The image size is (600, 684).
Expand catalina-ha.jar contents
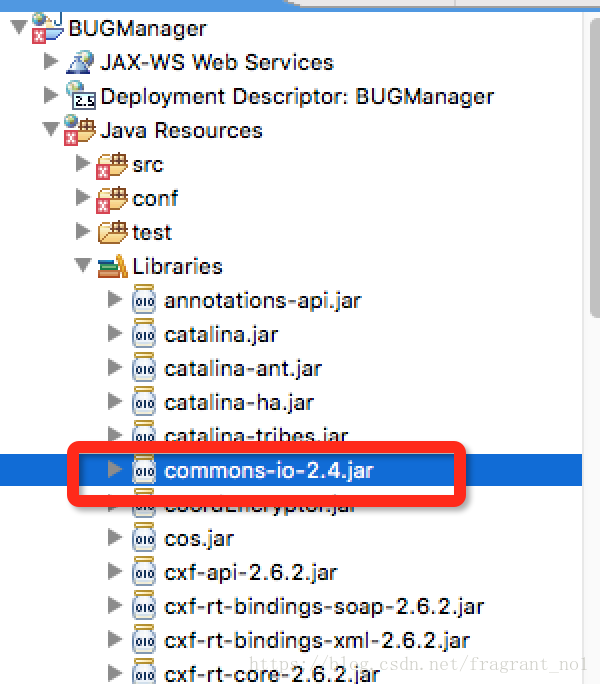pyautogui.click(x=115, y=401)
